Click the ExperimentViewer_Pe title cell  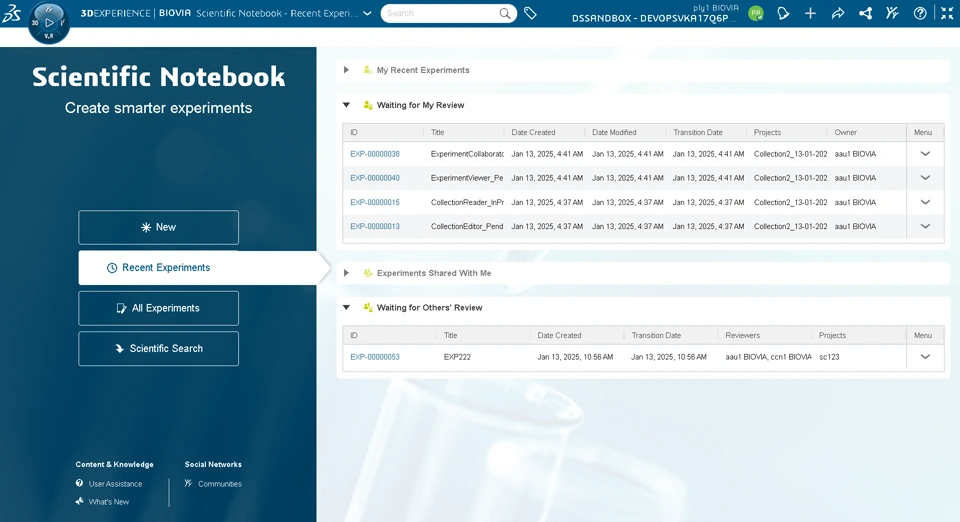click(x=467, y=178)
